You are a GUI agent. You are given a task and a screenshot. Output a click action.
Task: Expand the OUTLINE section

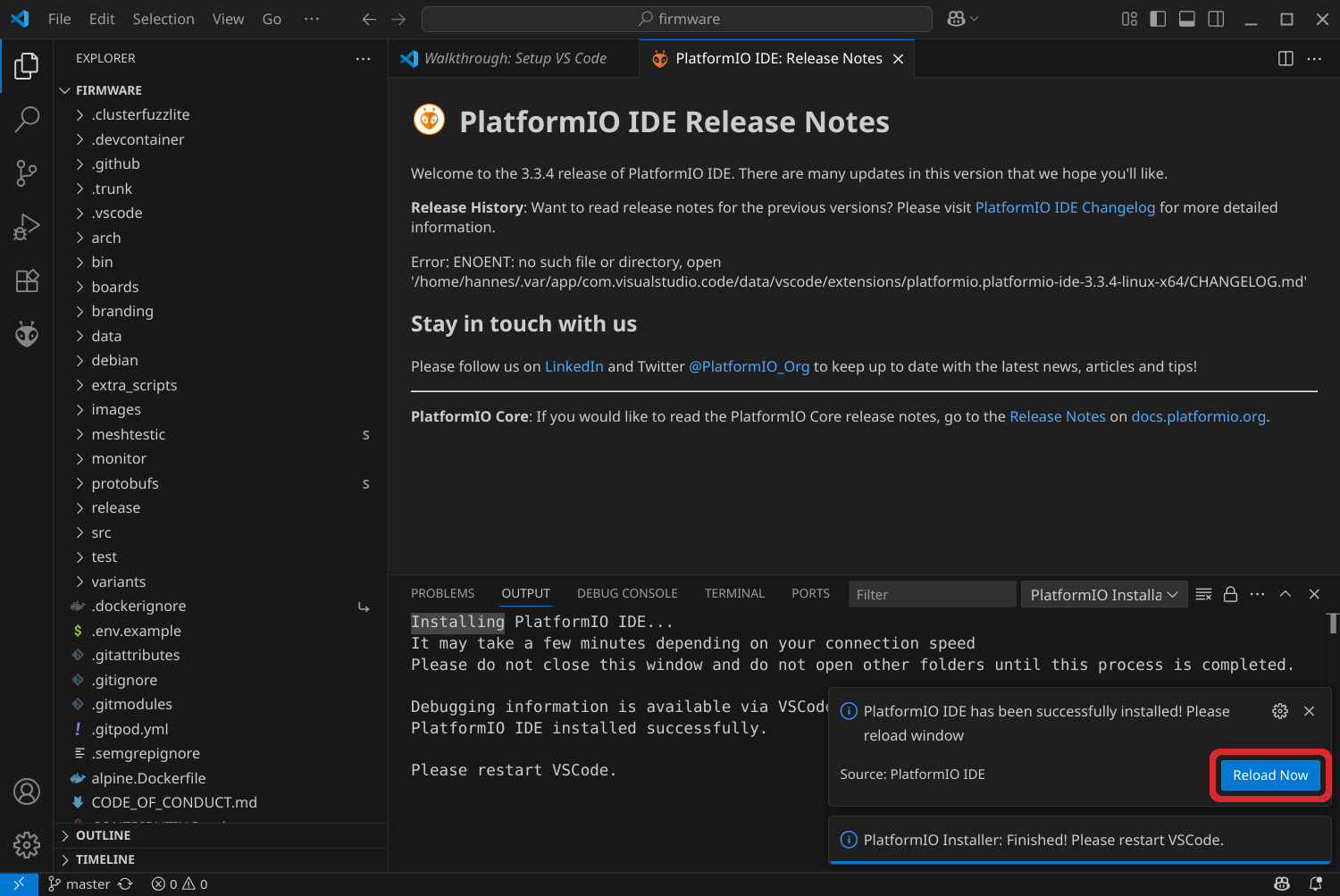coord(103,835)
